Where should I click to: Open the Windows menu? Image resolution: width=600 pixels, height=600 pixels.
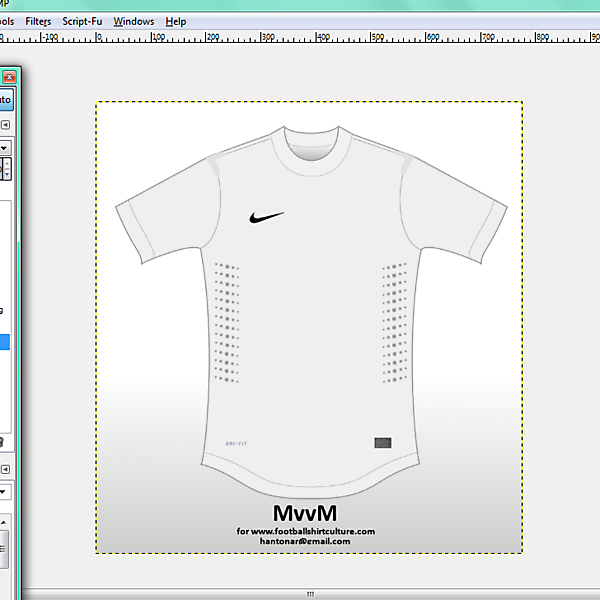coord(134,21)
